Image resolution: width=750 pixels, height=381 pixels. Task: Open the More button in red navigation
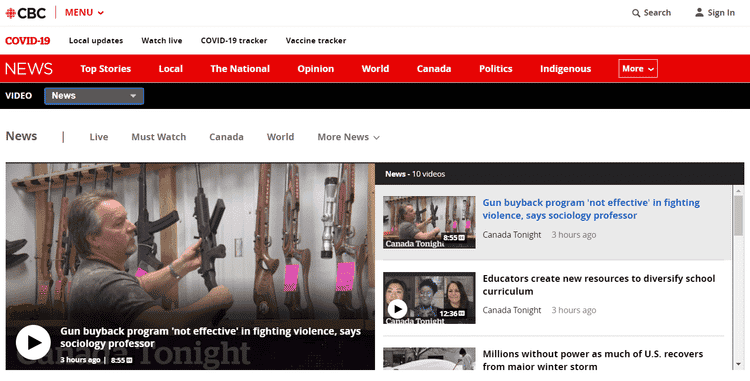click(638, 68)
